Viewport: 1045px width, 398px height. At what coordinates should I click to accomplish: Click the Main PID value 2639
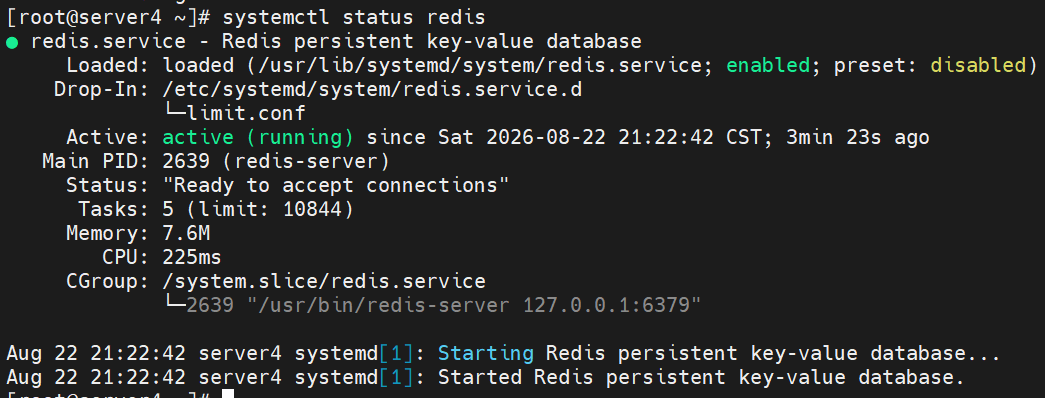tap(186, 162)
